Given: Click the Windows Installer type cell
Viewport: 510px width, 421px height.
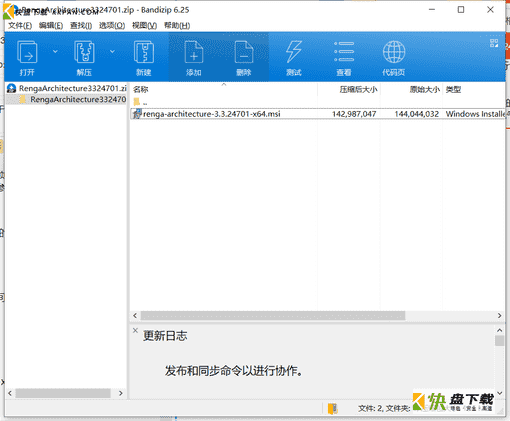Looking at the screenshot, I should [x=475, y=114].
